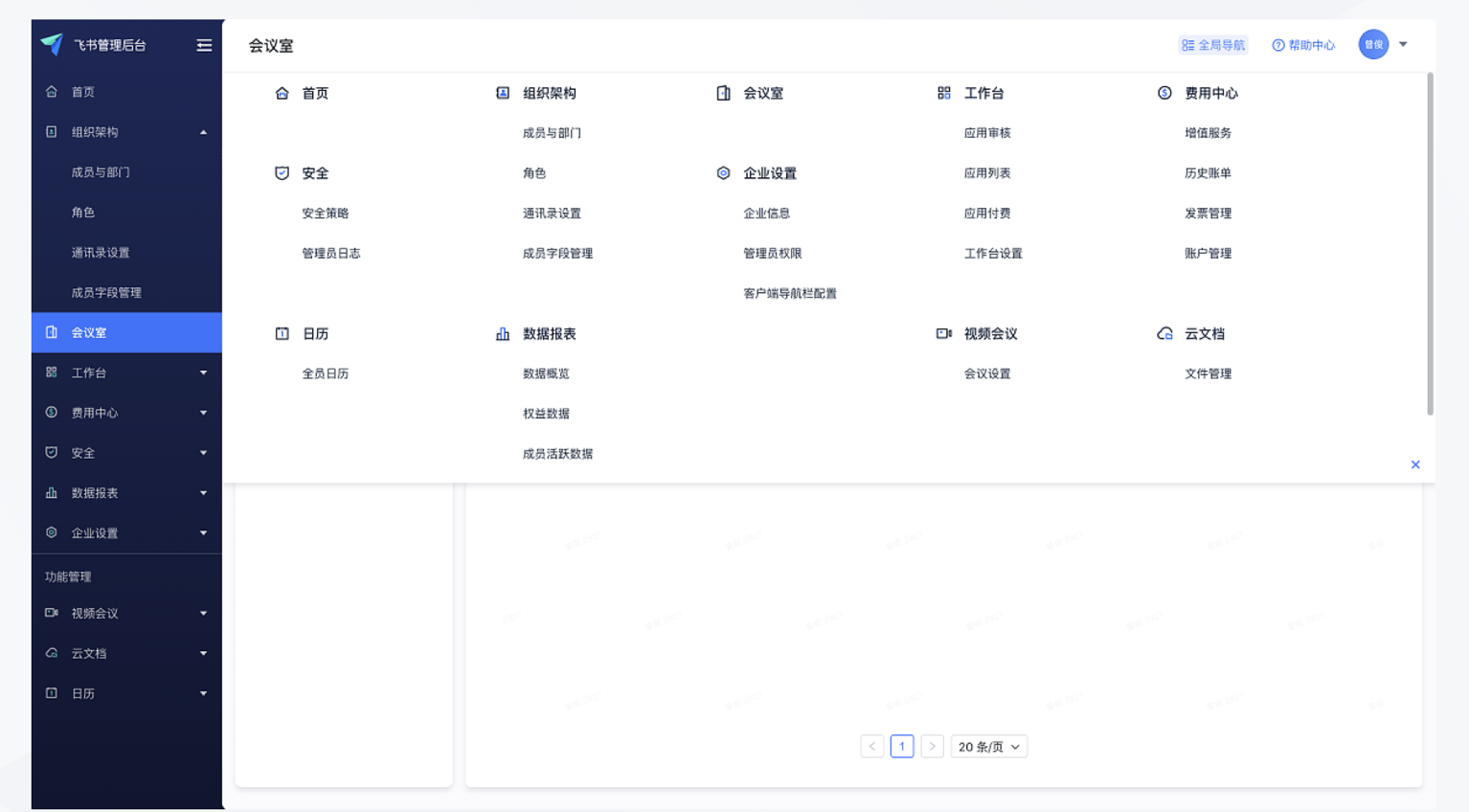This screenshot has width=1469, height=812.
Task: Open the 20 条/页 page size dropdown
Action: tap(988, 747)
